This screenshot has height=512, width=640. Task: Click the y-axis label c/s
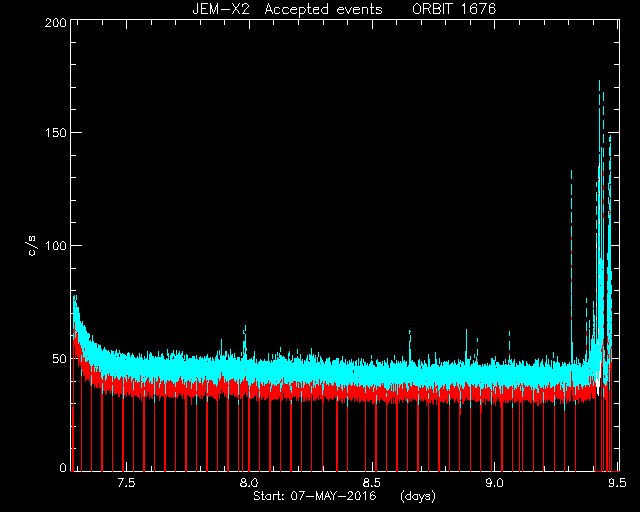33,246
